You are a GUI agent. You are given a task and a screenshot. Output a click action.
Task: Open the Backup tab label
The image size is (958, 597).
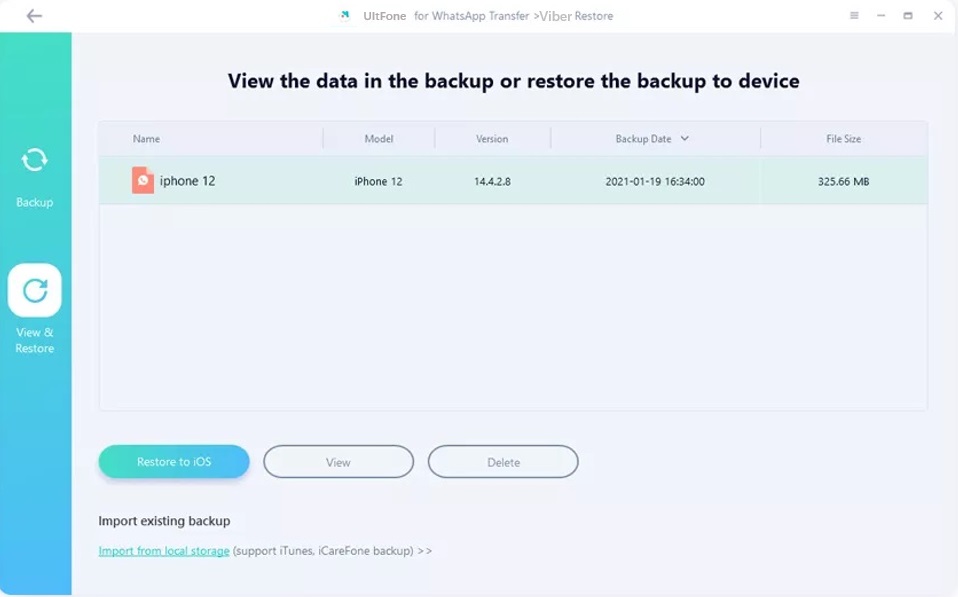click(35, 202)
